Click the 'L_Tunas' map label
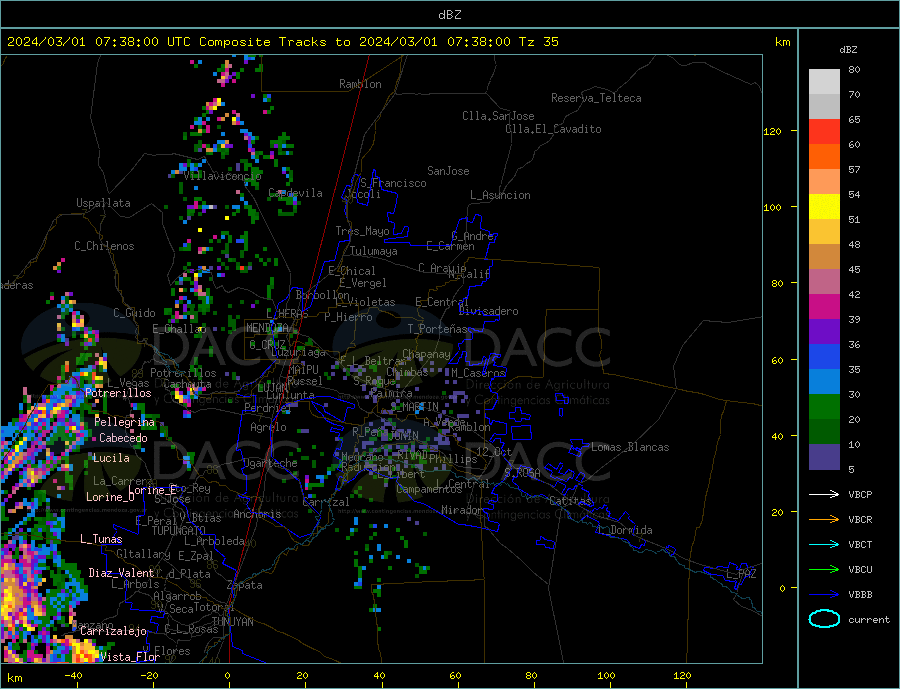Viewport: 900px width, 689px height. (x=101, y=539)
